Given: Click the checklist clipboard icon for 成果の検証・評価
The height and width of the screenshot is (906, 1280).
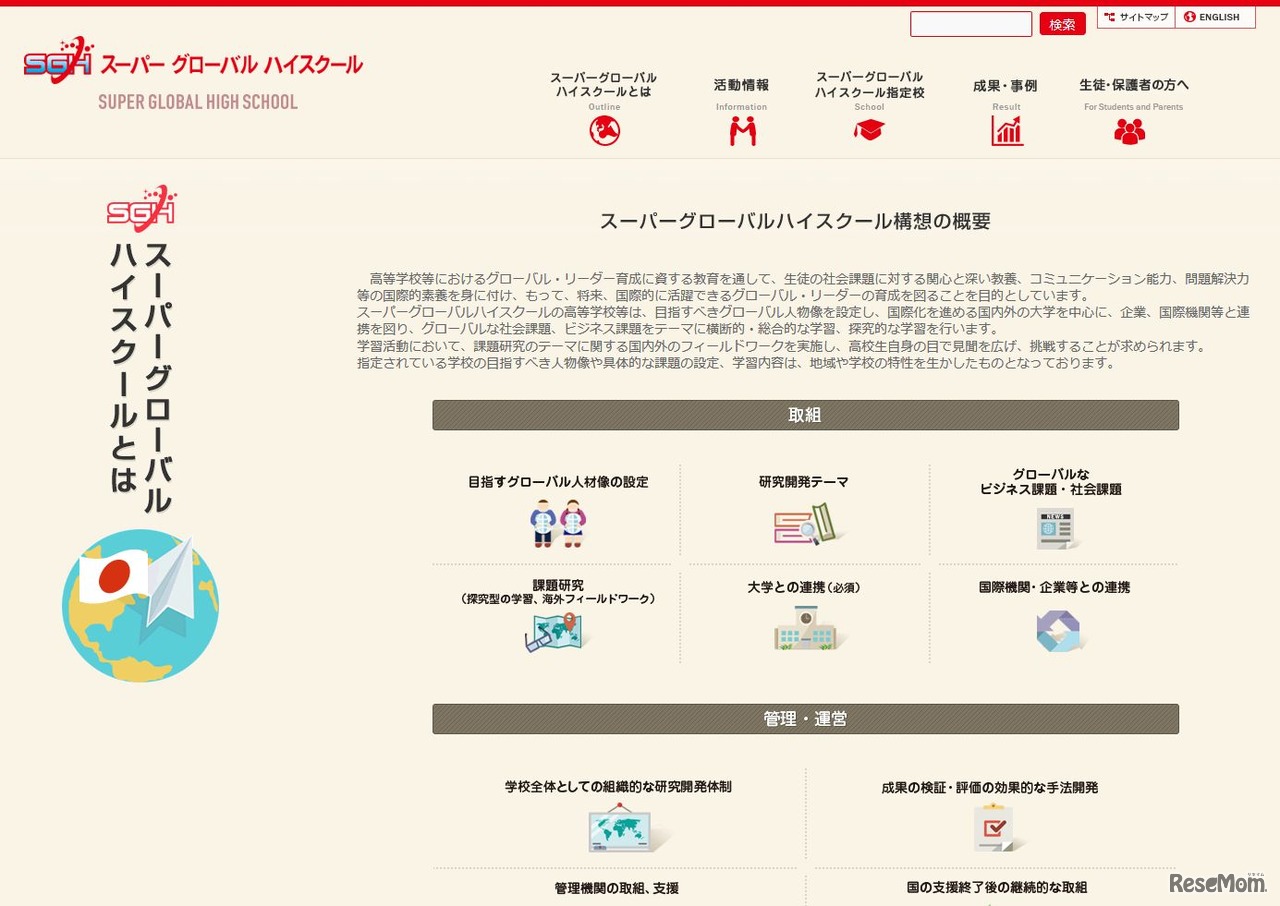Looking at the screenshot, I should click(x=994, y=830).
